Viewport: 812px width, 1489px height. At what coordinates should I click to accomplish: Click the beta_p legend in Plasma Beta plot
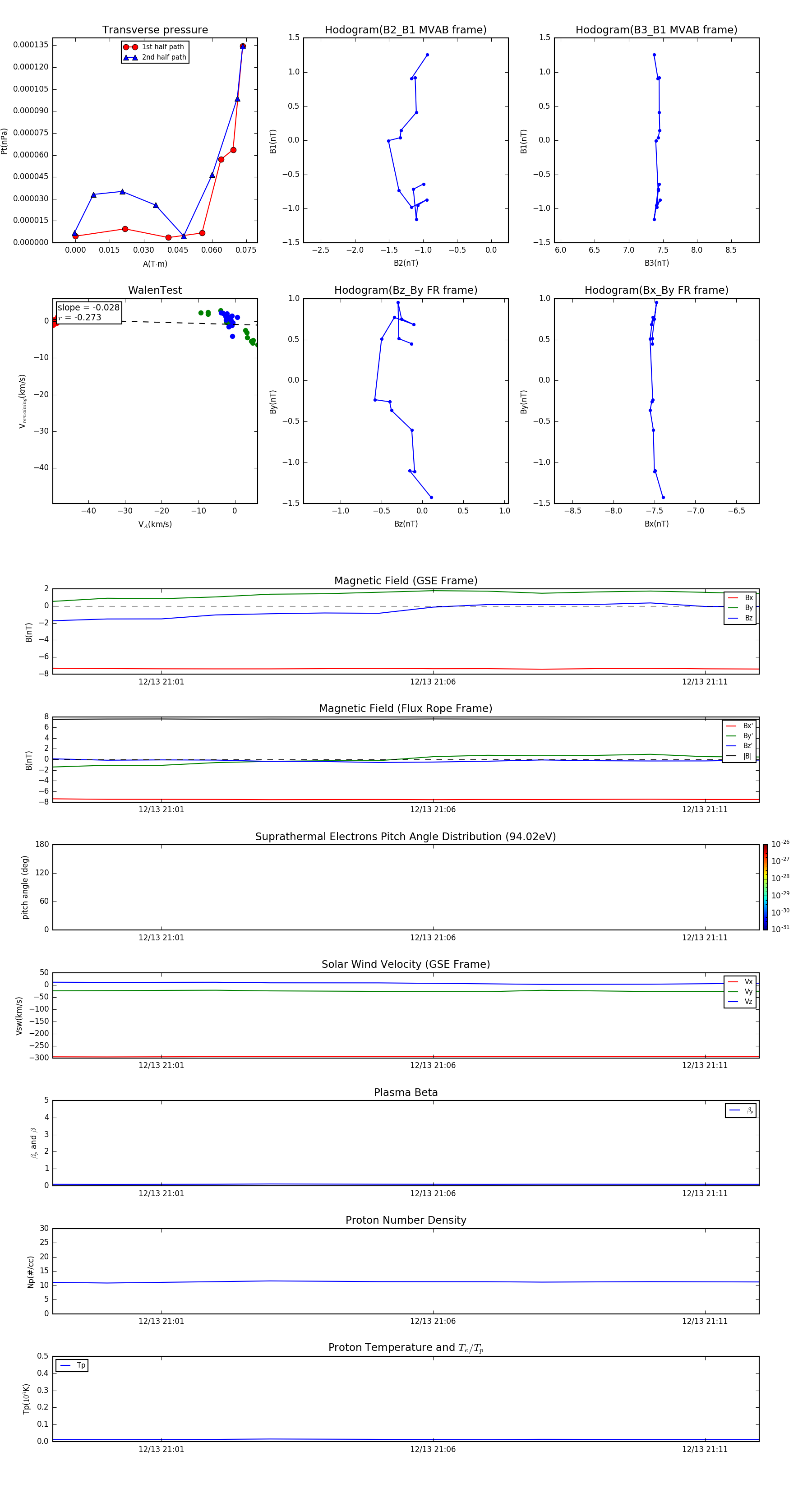click(741, 1110)
